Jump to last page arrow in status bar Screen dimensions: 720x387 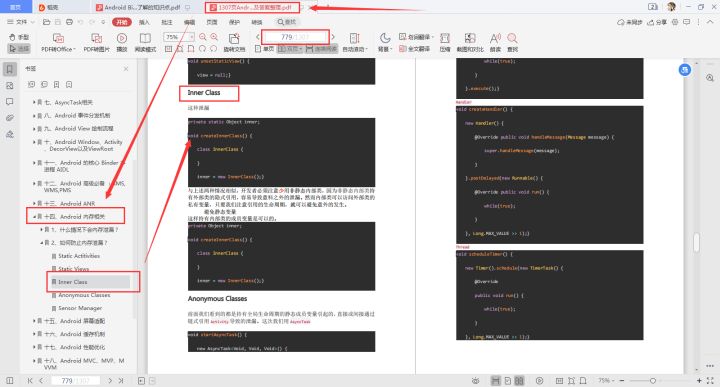pyautogui.click(x=121, y=381)
